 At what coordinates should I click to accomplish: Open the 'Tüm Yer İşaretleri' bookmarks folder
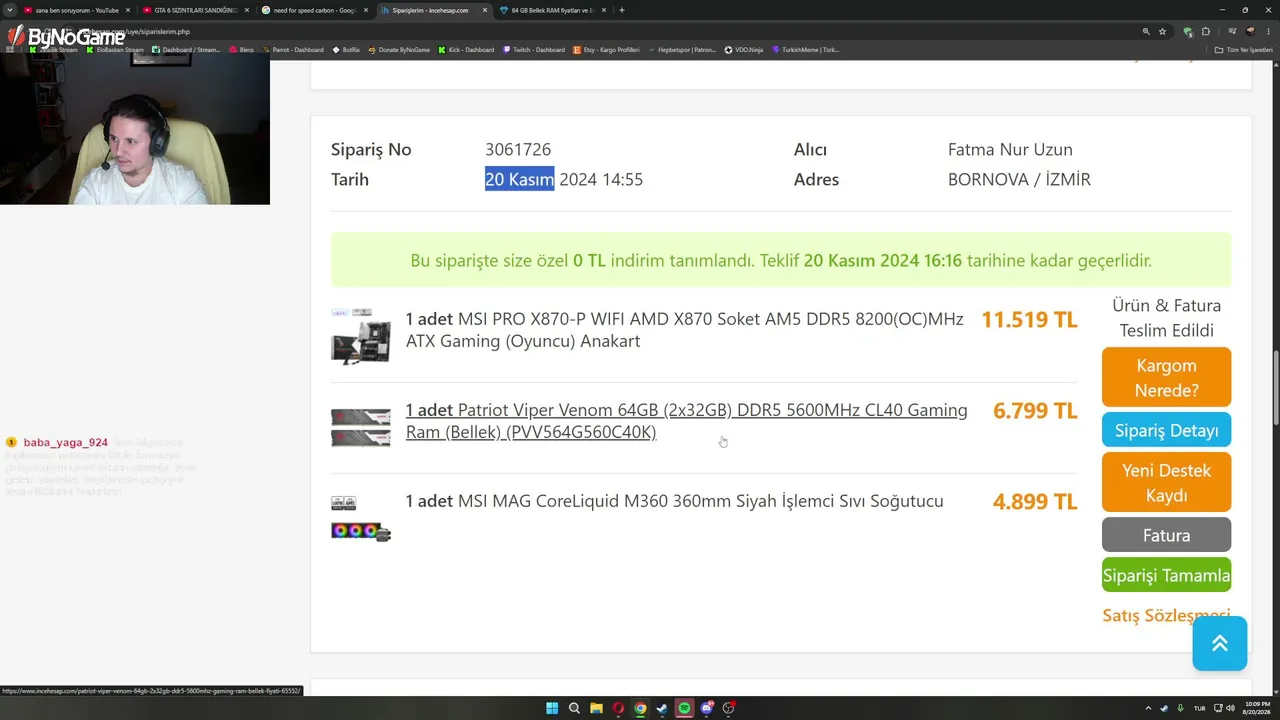(1244, 50)
